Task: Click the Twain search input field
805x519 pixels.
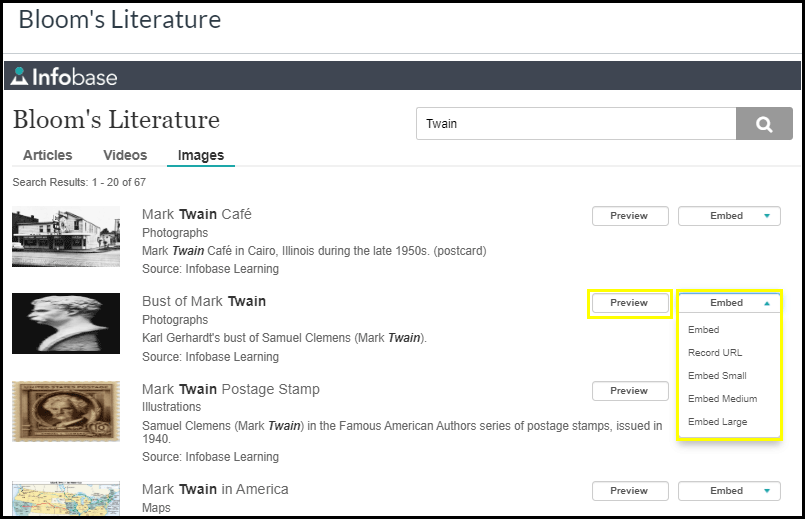Action: coord(575,124)
